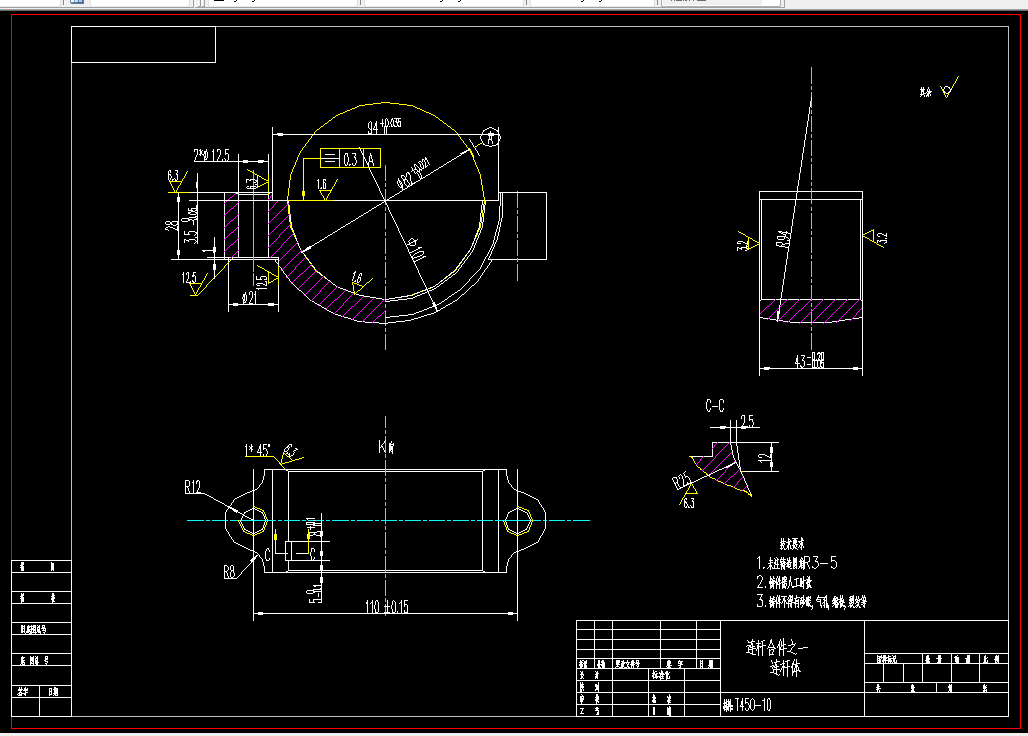The width and height of the screenshot is (1028, 736).
Task: Select the dimension text 110 ±0.15
Action: 385,604
